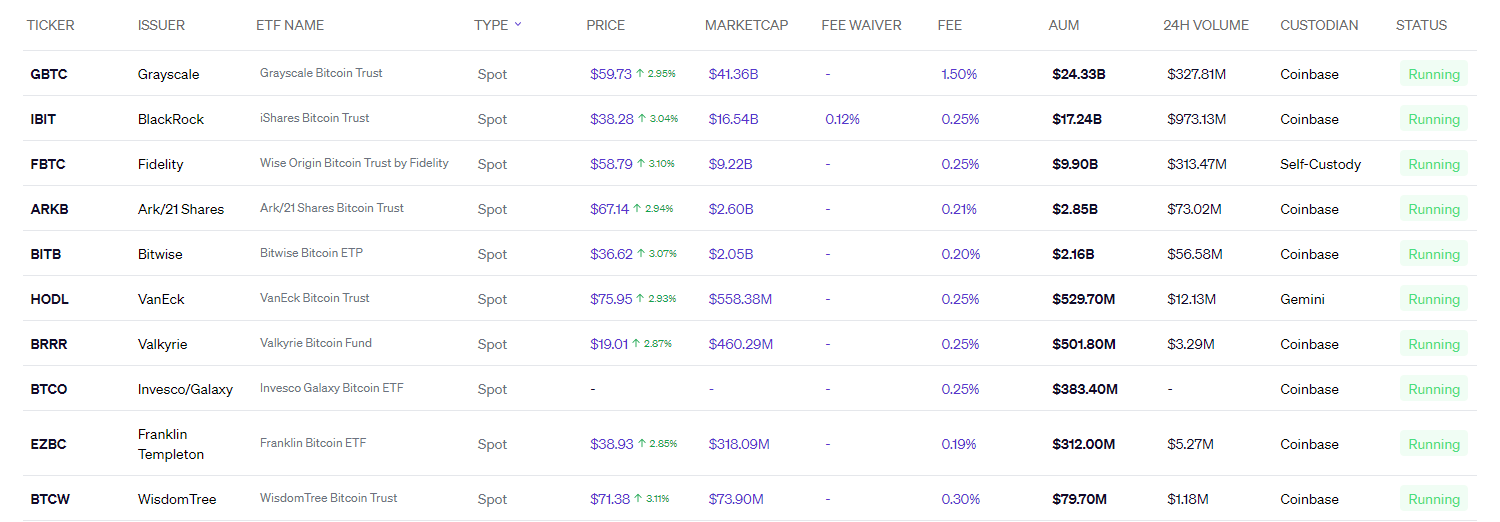Image resolution: width=1500 pixels, height=522 pixels.
Task: Click ARKB market cap $2.60B
Action: [x=730, y=209]
